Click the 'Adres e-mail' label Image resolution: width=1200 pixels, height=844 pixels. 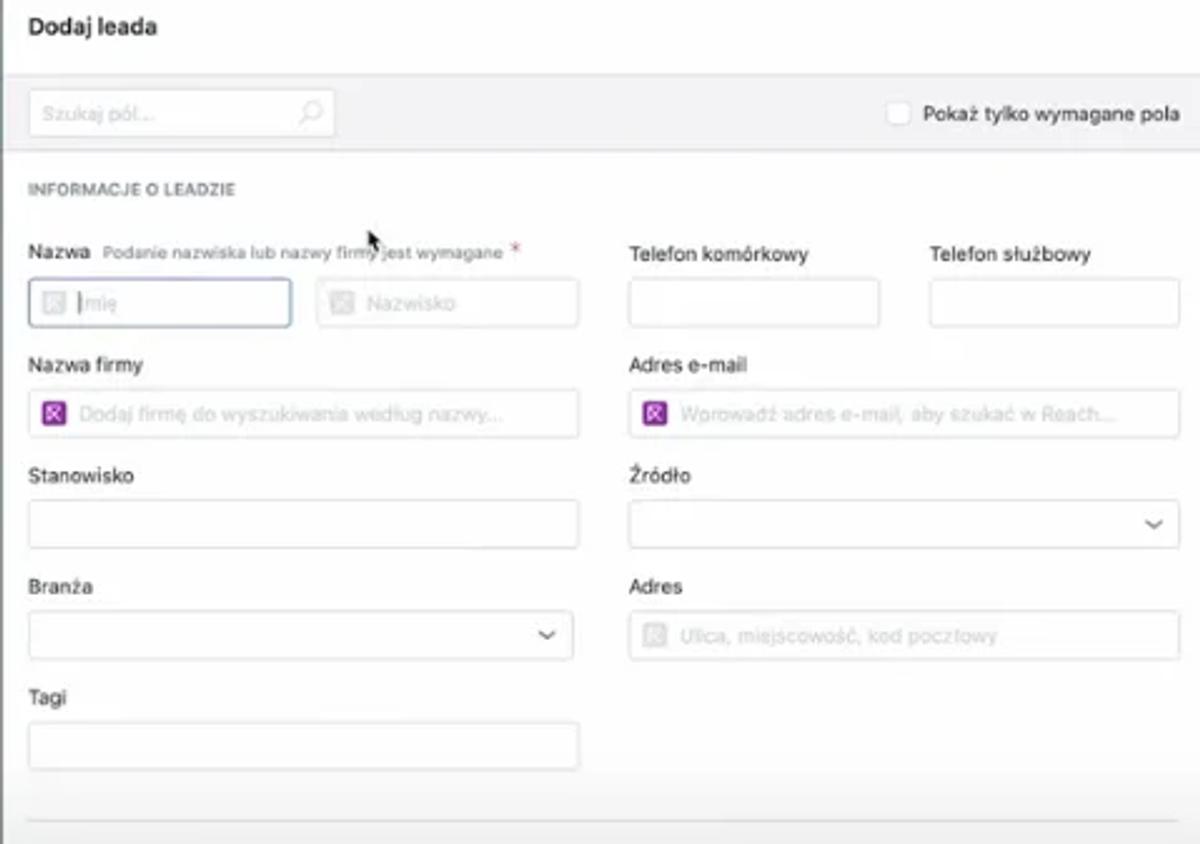pyautogui.click(x=688, y=365)
